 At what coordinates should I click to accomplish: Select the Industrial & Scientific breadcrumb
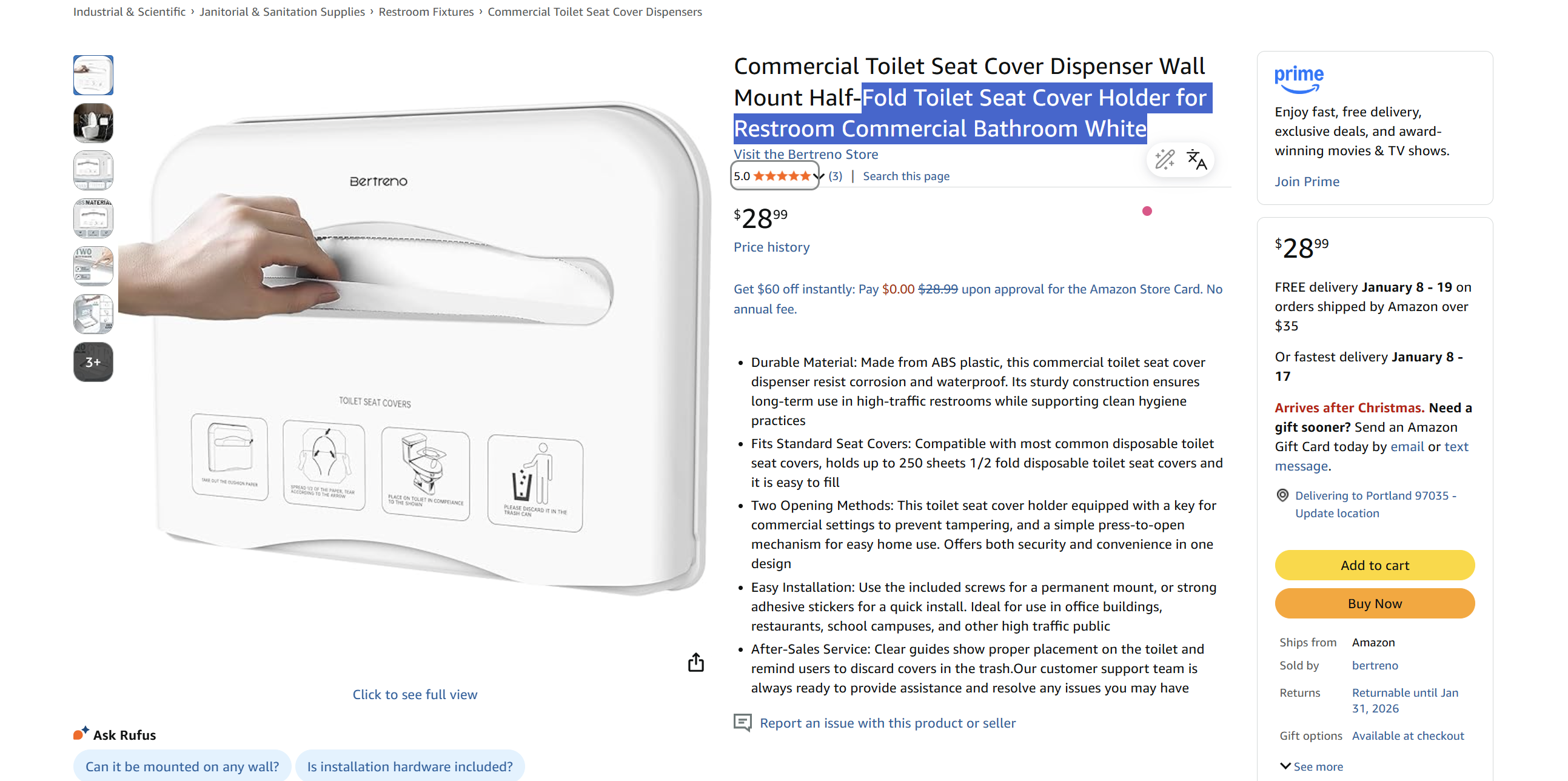(129, 12)
